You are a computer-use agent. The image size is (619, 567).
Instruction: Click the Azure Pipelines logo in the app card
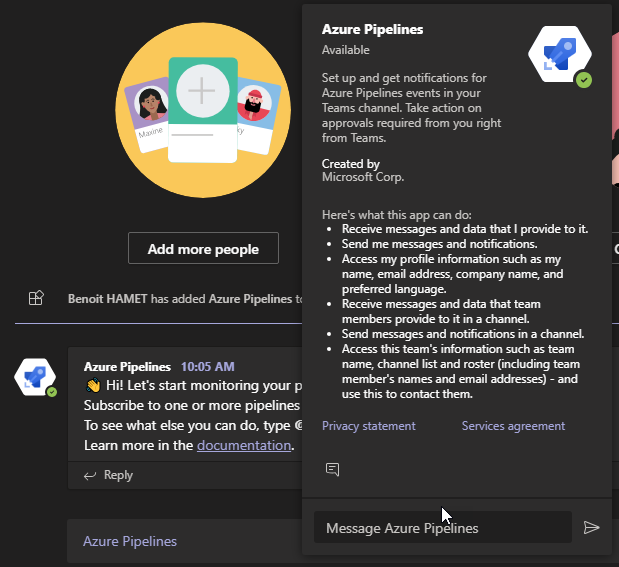(x=560, y=55)
